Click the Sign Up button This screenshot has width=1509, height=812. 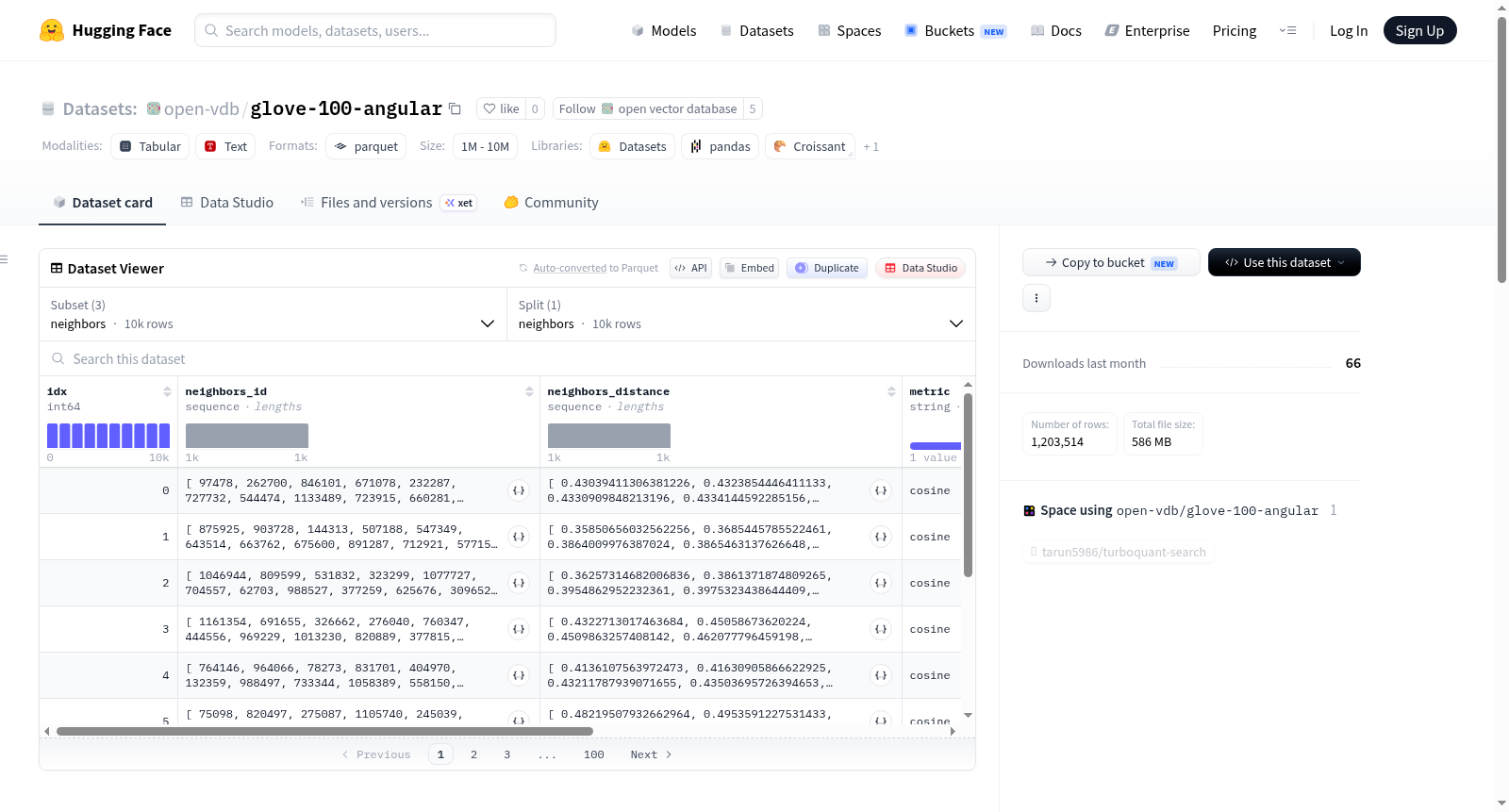(1419, 30)
